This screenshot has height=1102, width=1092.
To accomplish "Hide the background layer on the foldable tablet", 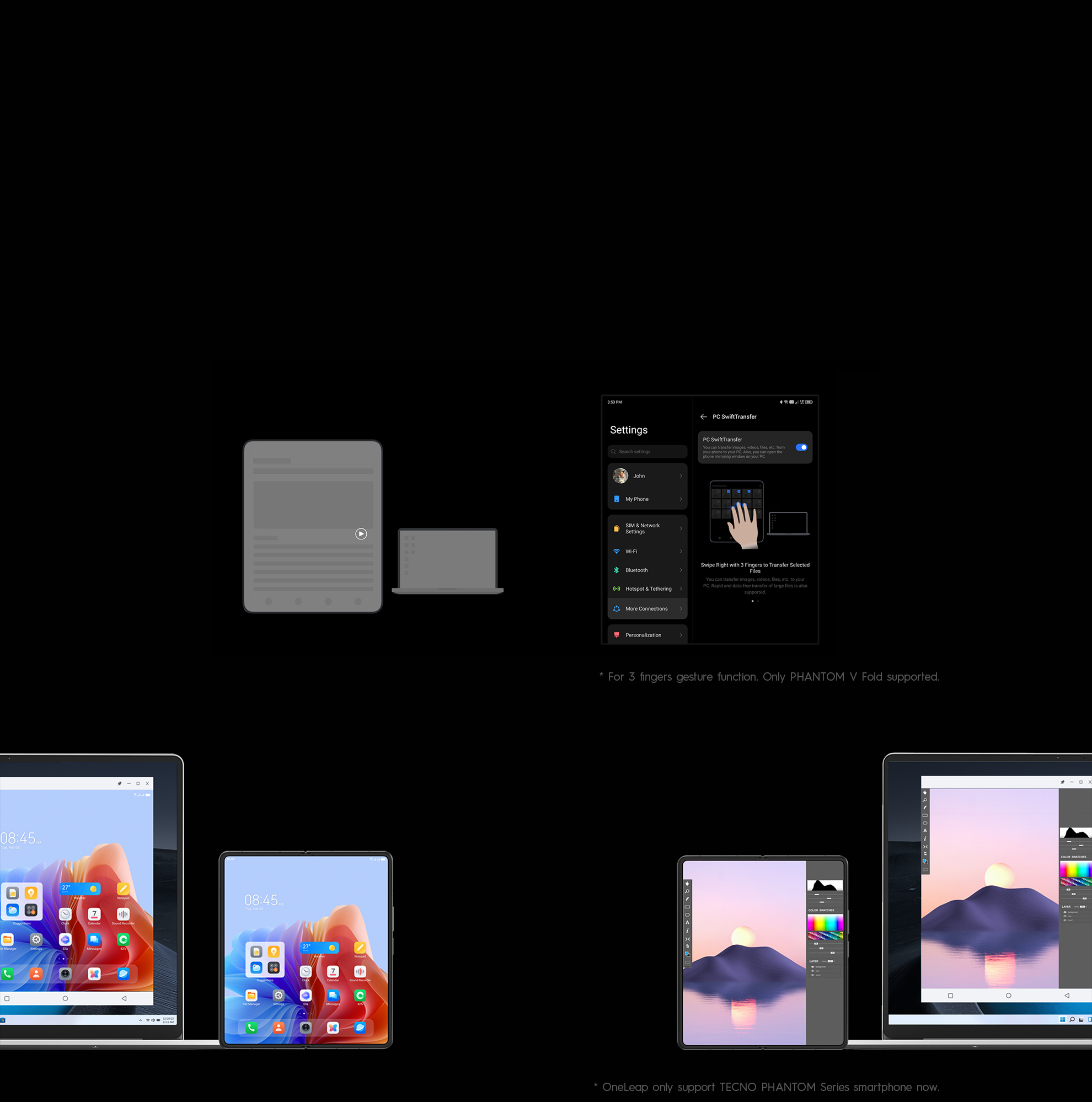I will pyautogui.click(x=812, y=967).
